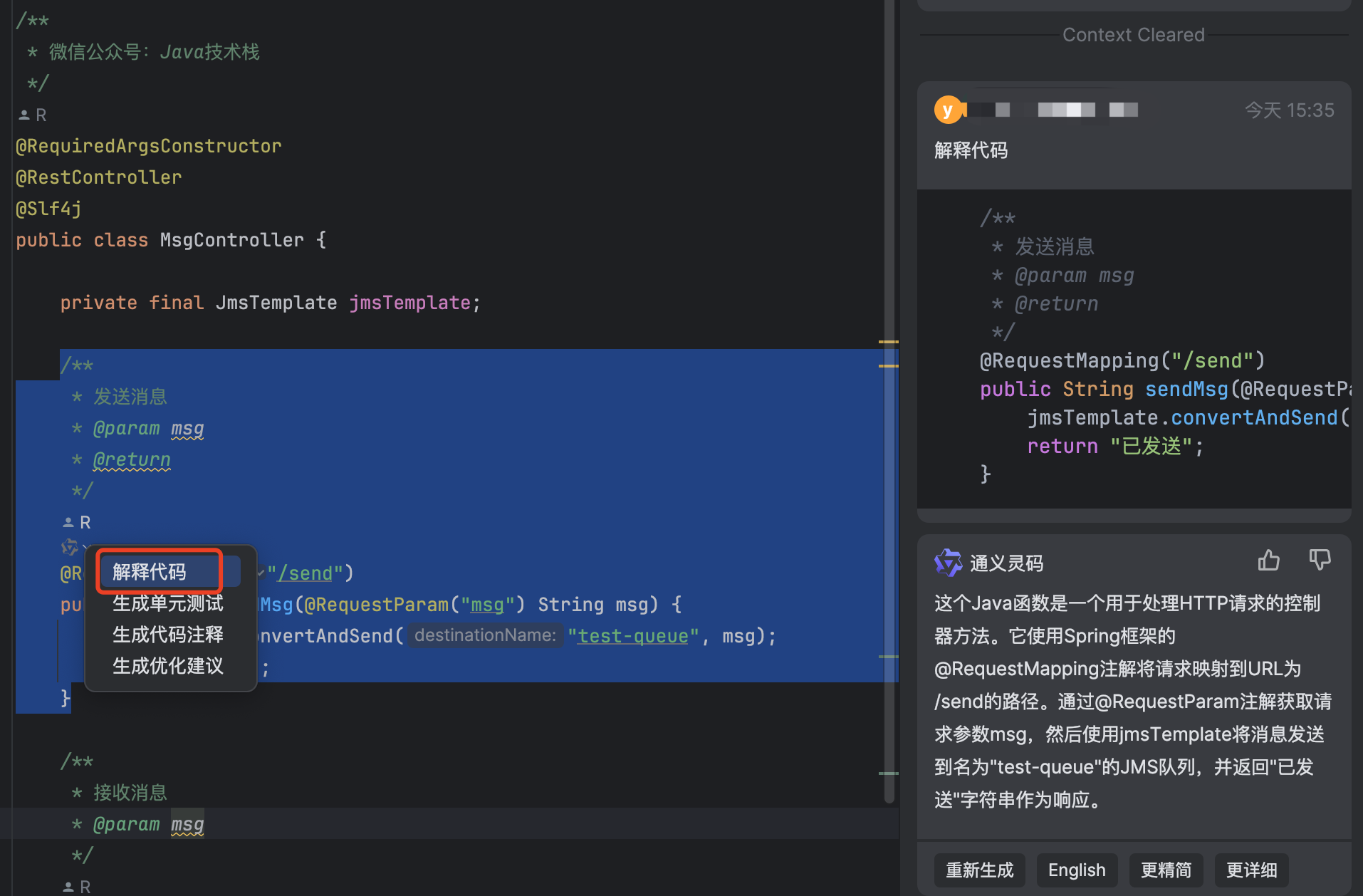Click the 更详细 button
The image size is (1363, 896).
[1251, 870]
